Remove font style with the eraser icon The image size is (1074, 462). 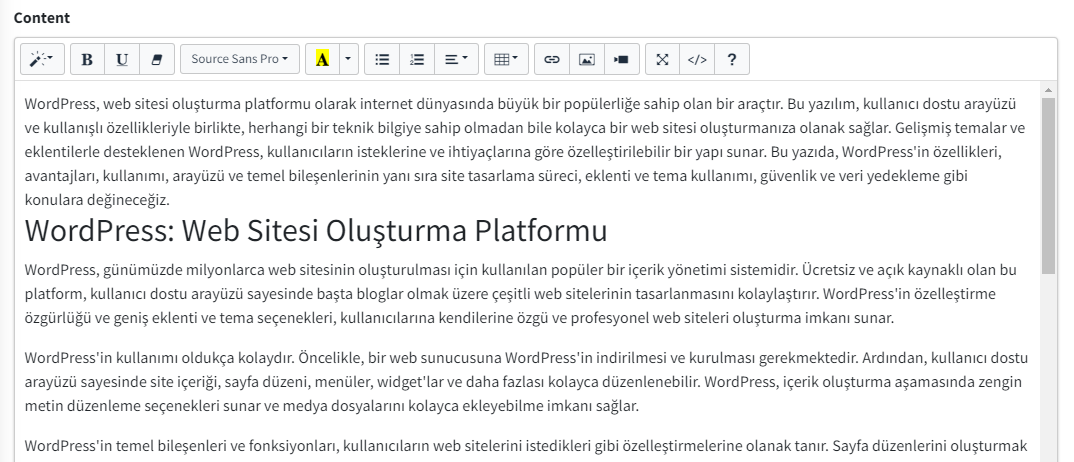[157, 60]
